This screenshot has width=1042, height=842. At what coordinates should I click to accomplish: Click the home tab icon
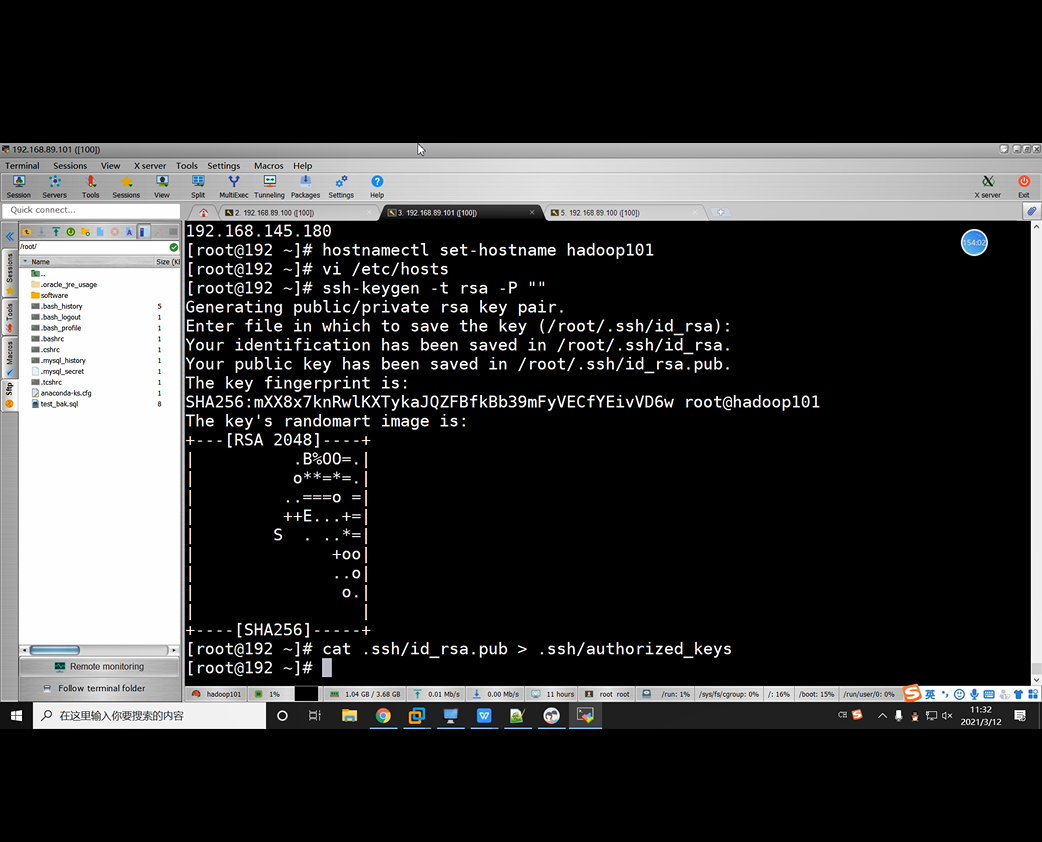pos(203,213)
